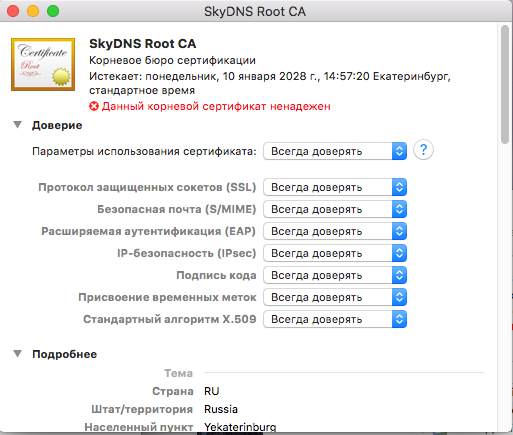The height and width of the screenshot is (435, 513).
Task: Open Стандартный алгоритм X.509 trust dropdown
Action: 335,319
